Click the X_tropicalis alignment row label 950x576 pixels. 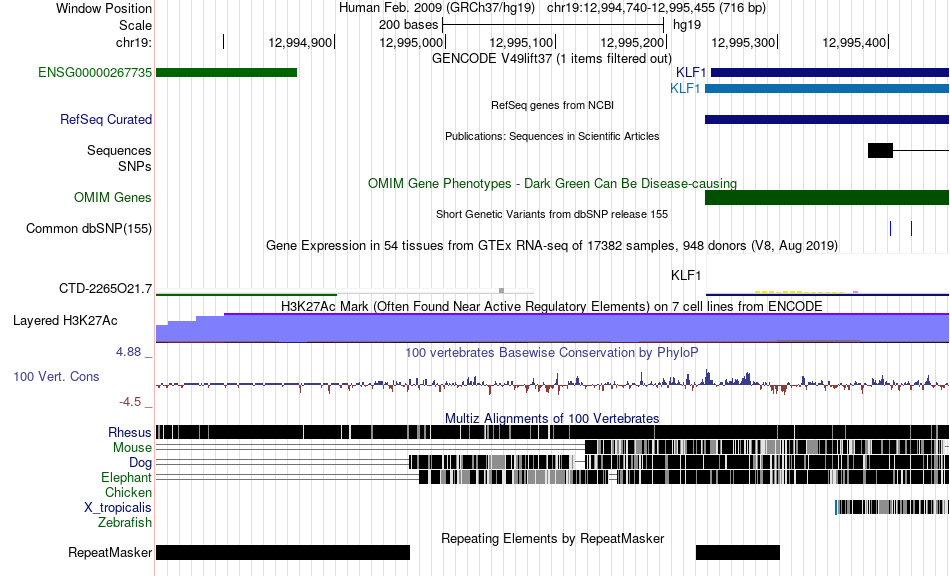[x=118, y=508]
